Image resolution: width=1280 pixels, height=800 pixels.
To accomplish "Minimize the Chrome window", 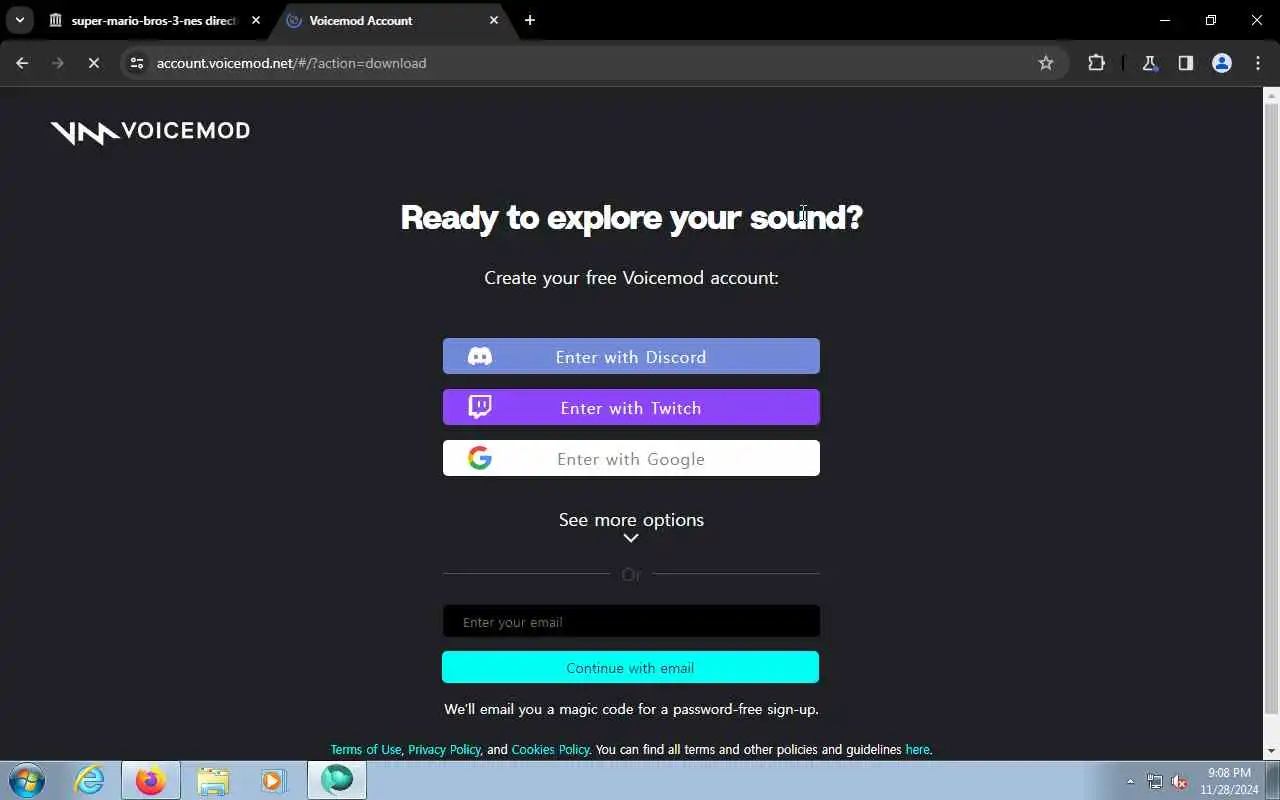I will 1165,20.
